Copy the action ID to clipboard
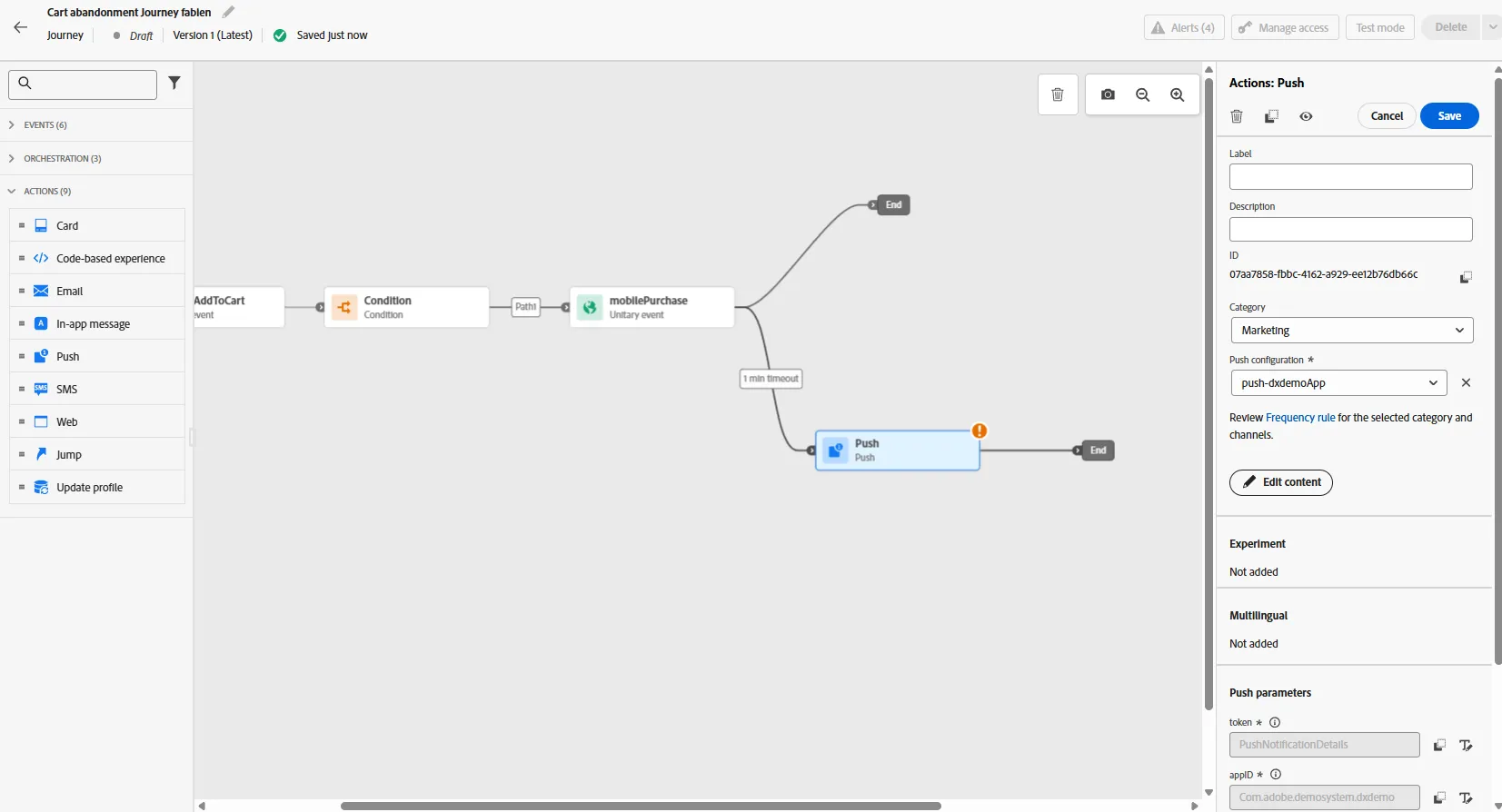 [x=1466, y=277]
